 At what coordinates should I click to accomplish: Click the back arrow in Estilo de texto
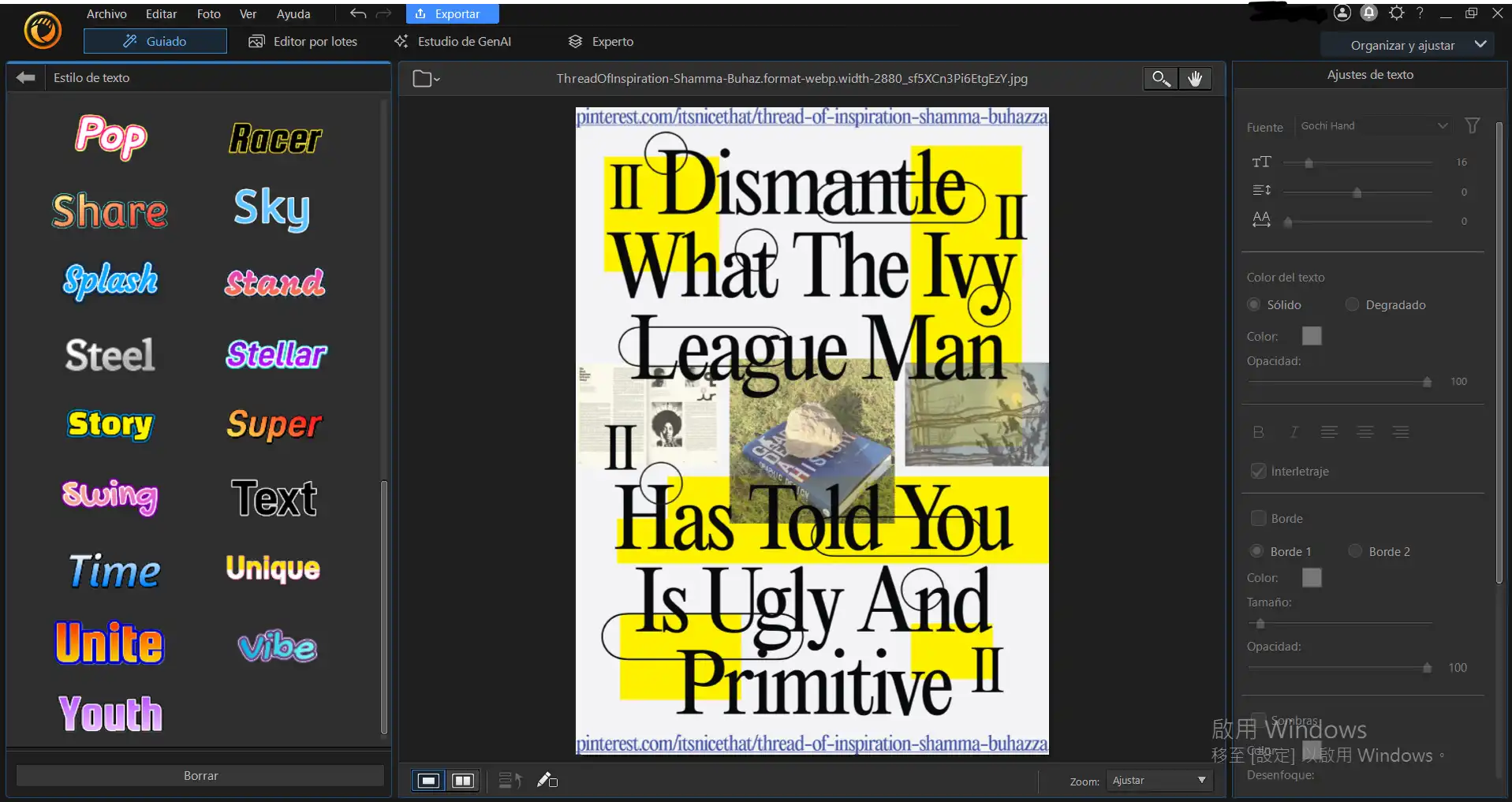coord(26,77)
